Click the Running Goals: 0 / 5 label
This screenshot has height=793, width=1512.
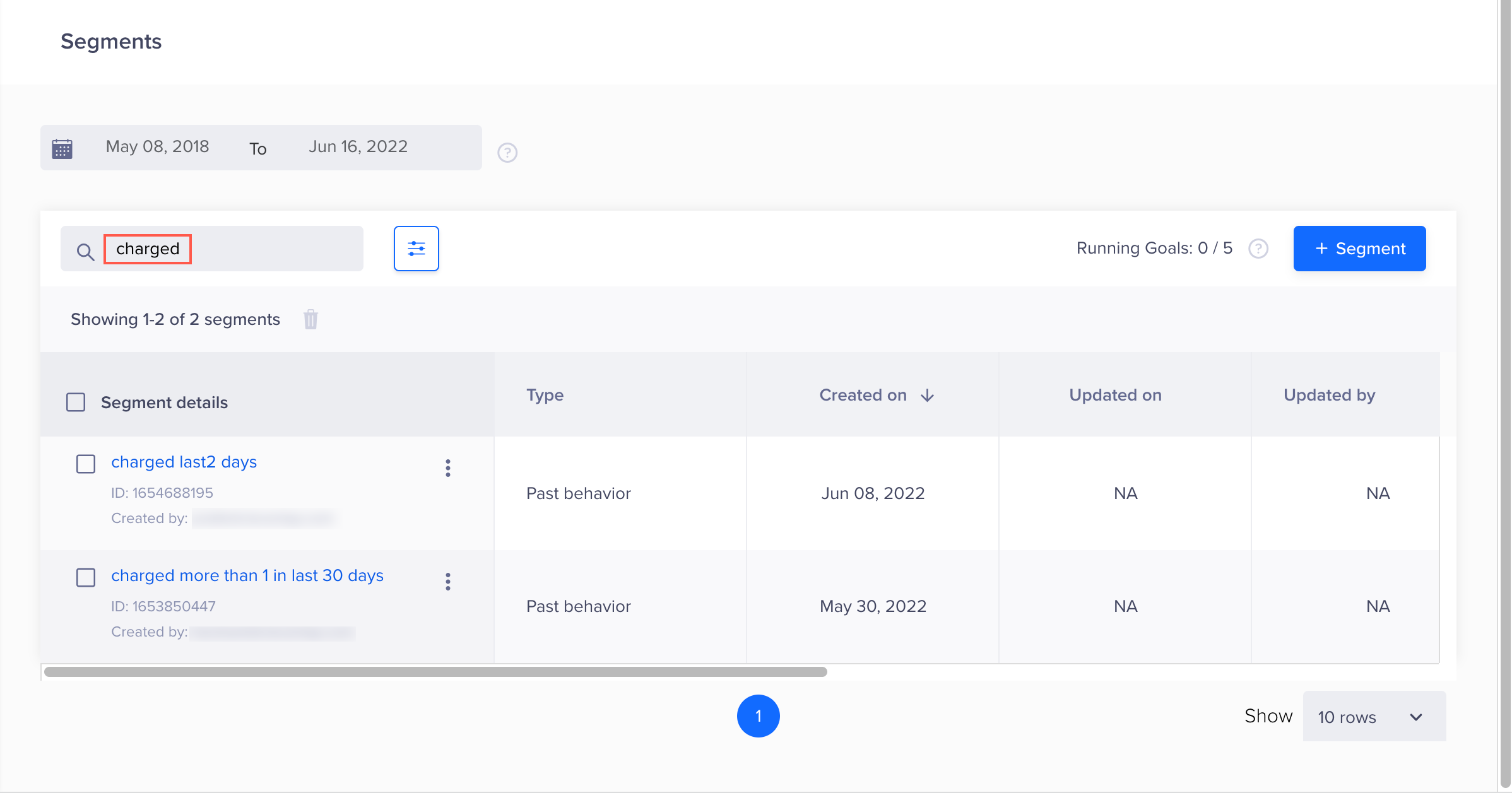pyautogui.click(x=1154, y=248)
